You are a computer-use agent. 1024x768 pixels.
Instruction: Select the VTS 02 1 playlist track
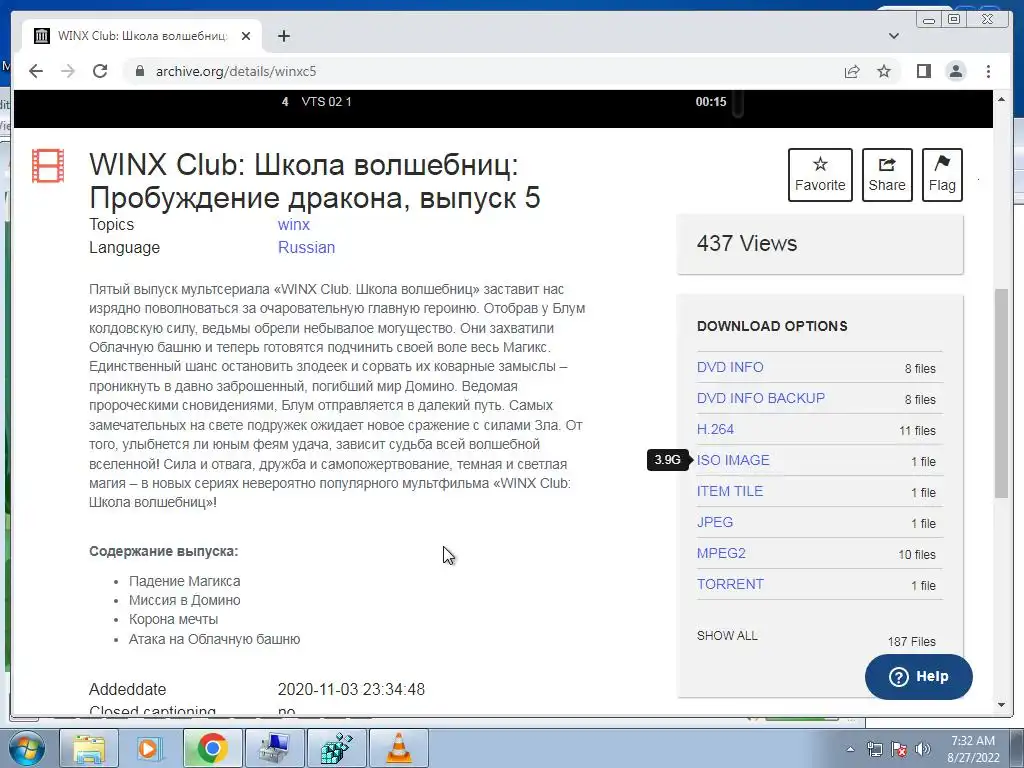(x=326, y=102)
